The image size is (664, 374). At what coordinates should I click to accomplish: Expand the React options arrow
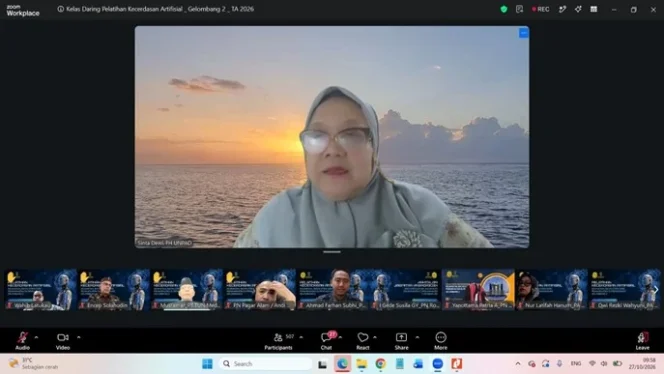pyautogui.click(x=375, y=337)
